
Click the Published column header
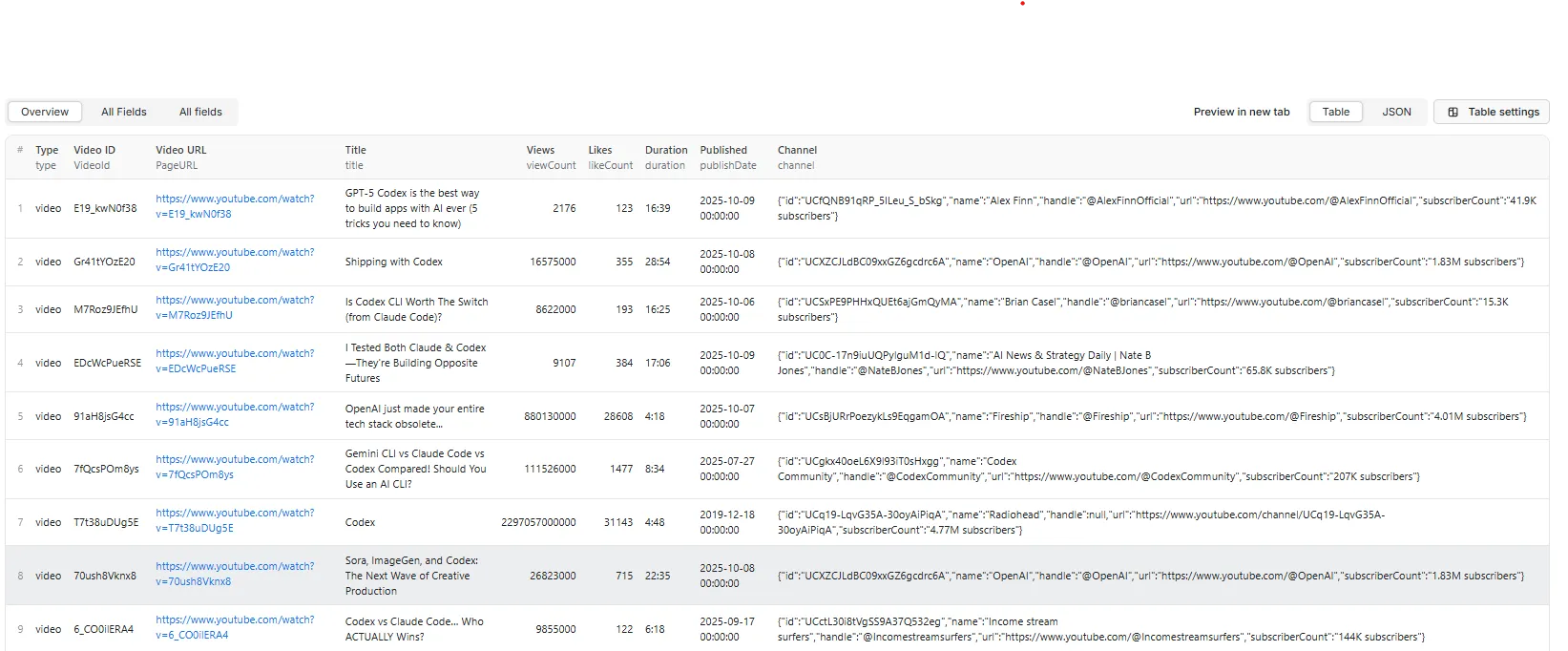coord(723,150)
